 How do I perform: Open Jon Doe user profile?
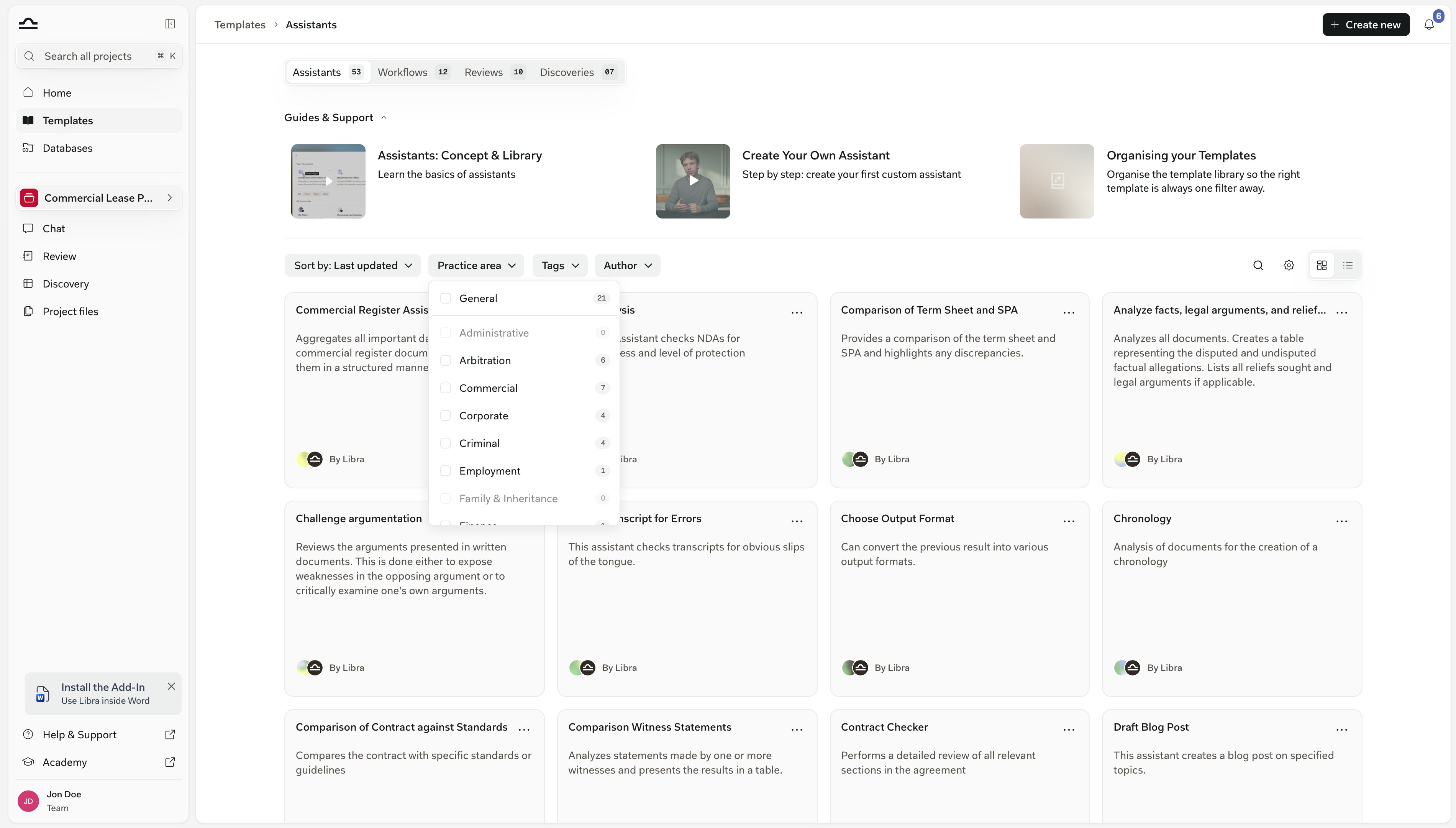pyautogui.click(x=99, y=801)
